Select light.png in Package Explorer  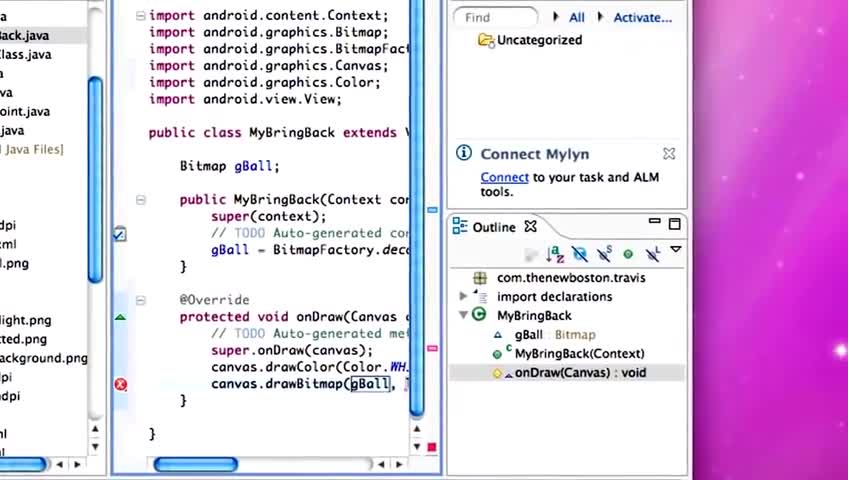point(25,320)
